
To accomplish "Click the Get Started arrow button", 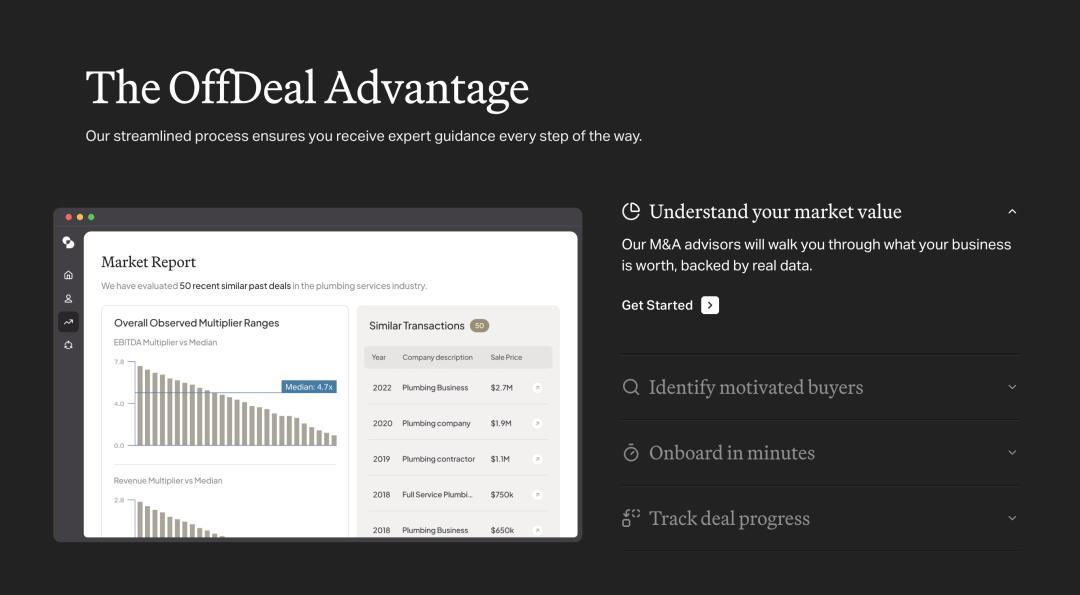I will [710, 305].
